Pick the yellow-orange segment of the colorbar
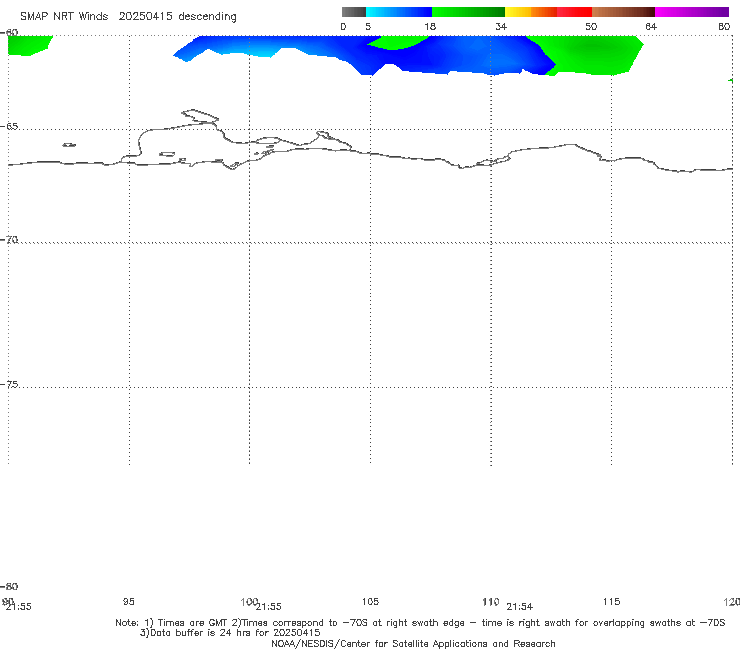 pos(530,12)
